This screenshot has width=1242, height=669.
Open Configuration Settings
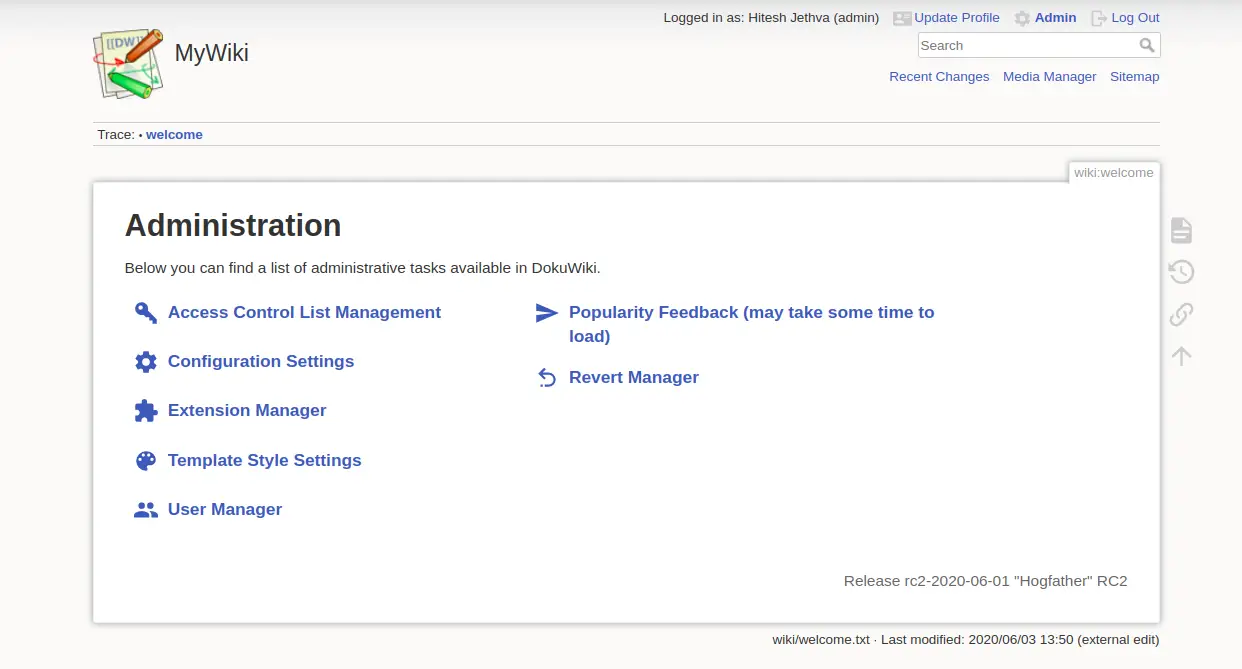tap(261, 362)
